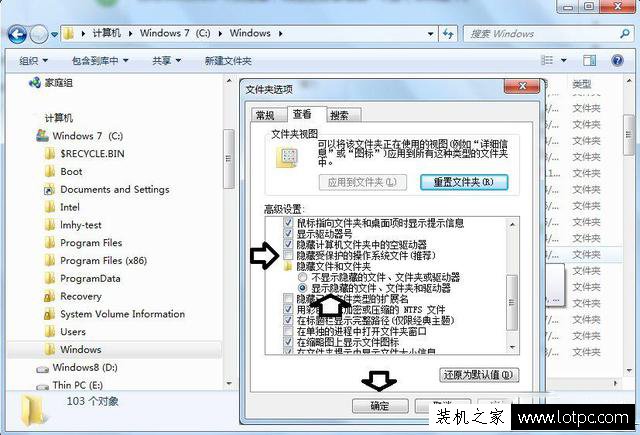Select 不显示隐藏的文件、文件夹或驱动器 radio
This screenshot has height=435, width=640.
tap(302, 277)
